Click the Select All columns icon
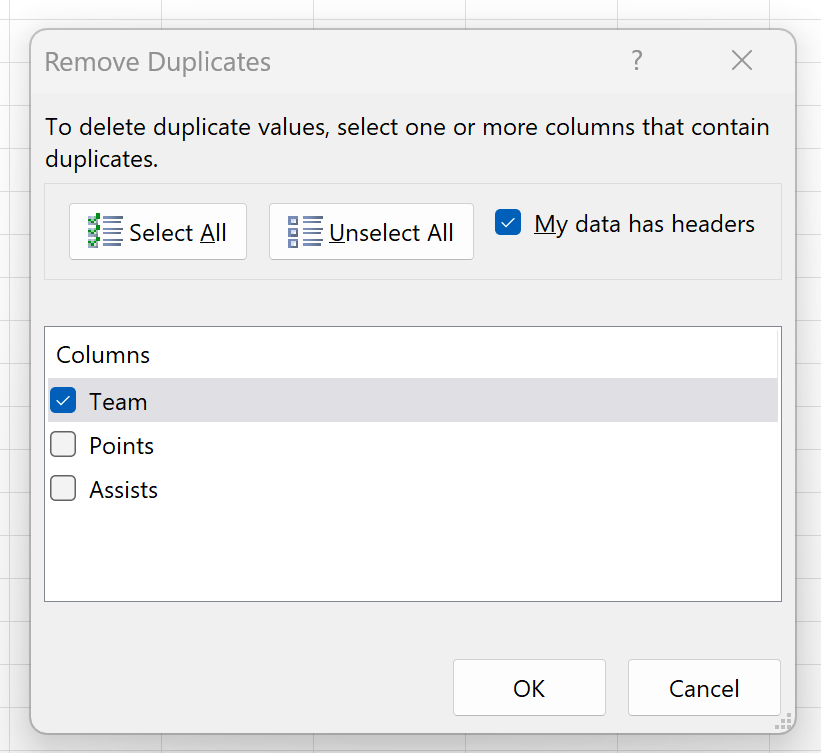821x753 pixels. click(101, 231)
